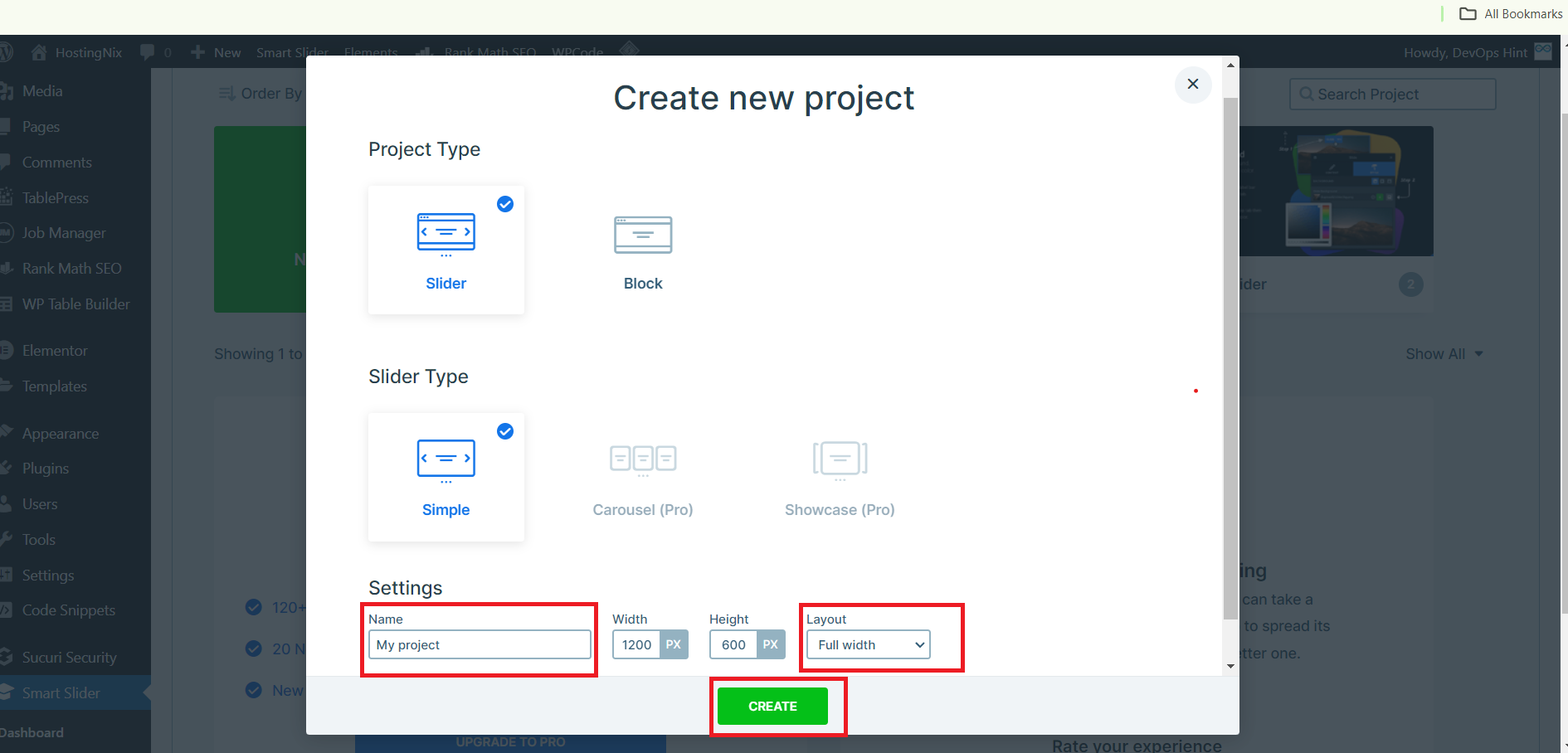Viewport: 1568px width, 753px height.
Task: Toggle the PX unit for Width
Action: tap(674, 645)
